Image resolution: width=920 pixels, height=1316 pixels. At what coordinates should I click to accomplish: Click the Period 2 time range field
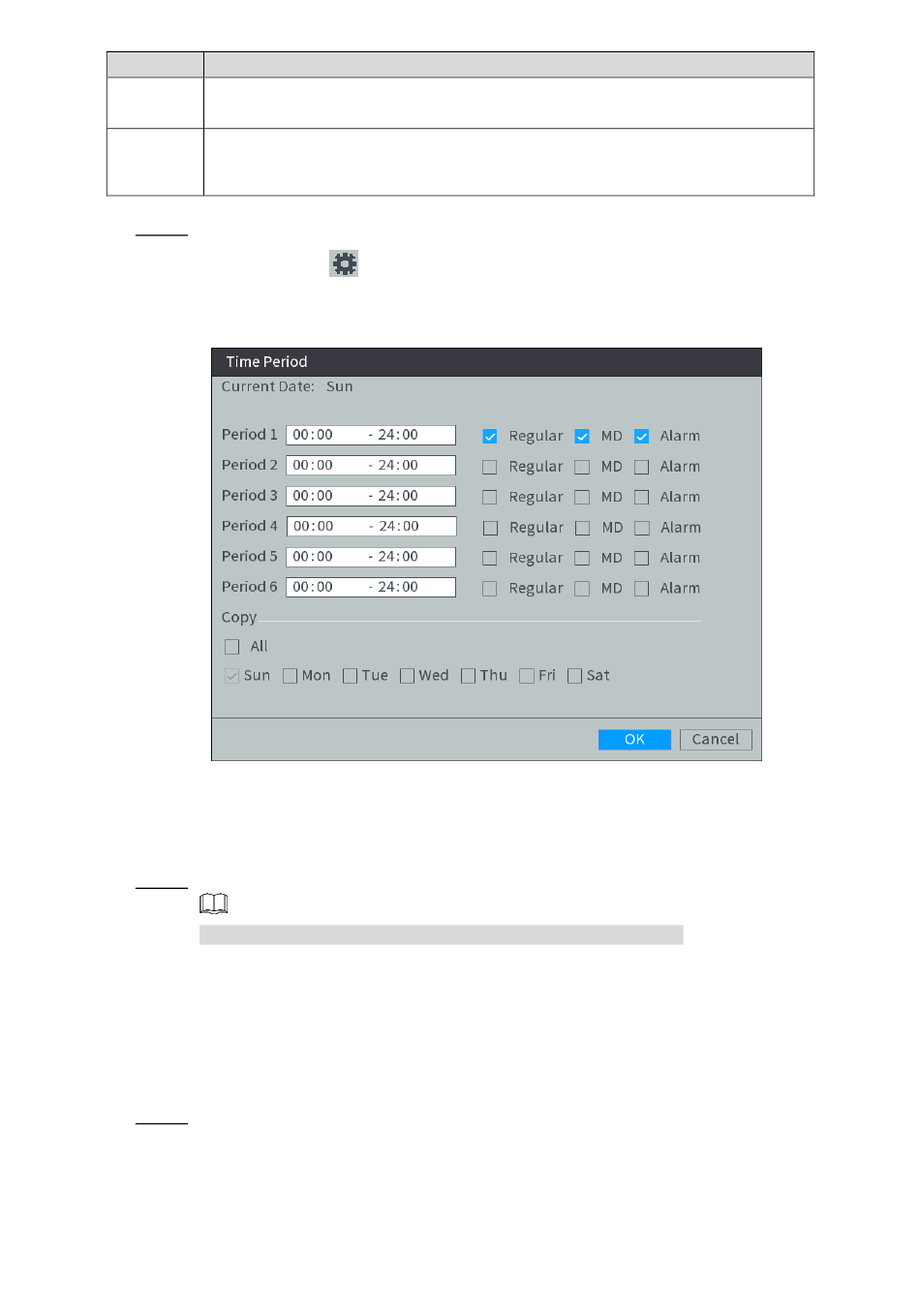[371, 466]
